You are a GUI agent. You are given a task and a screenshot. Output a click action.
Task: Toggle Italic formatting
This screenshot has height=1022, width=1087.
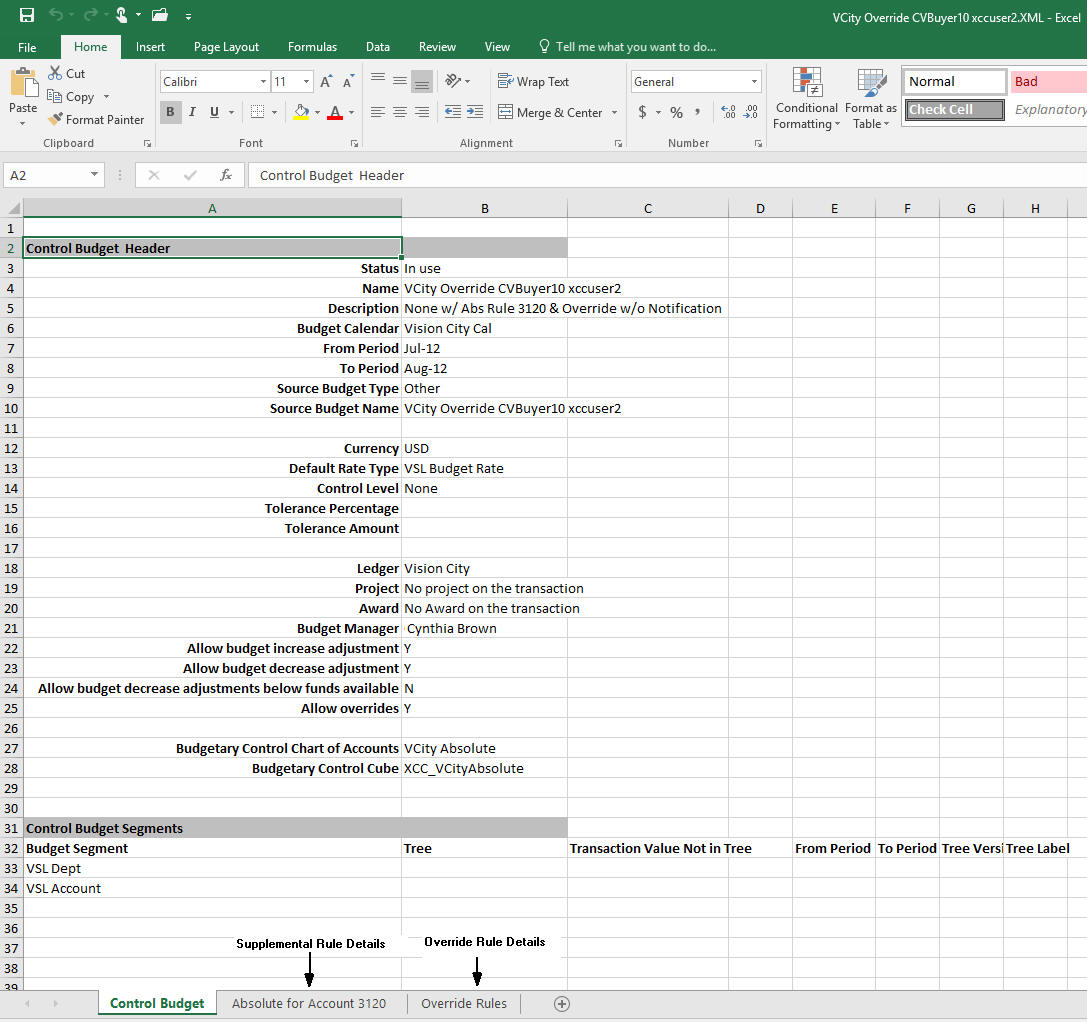click(x=192, y=112)
